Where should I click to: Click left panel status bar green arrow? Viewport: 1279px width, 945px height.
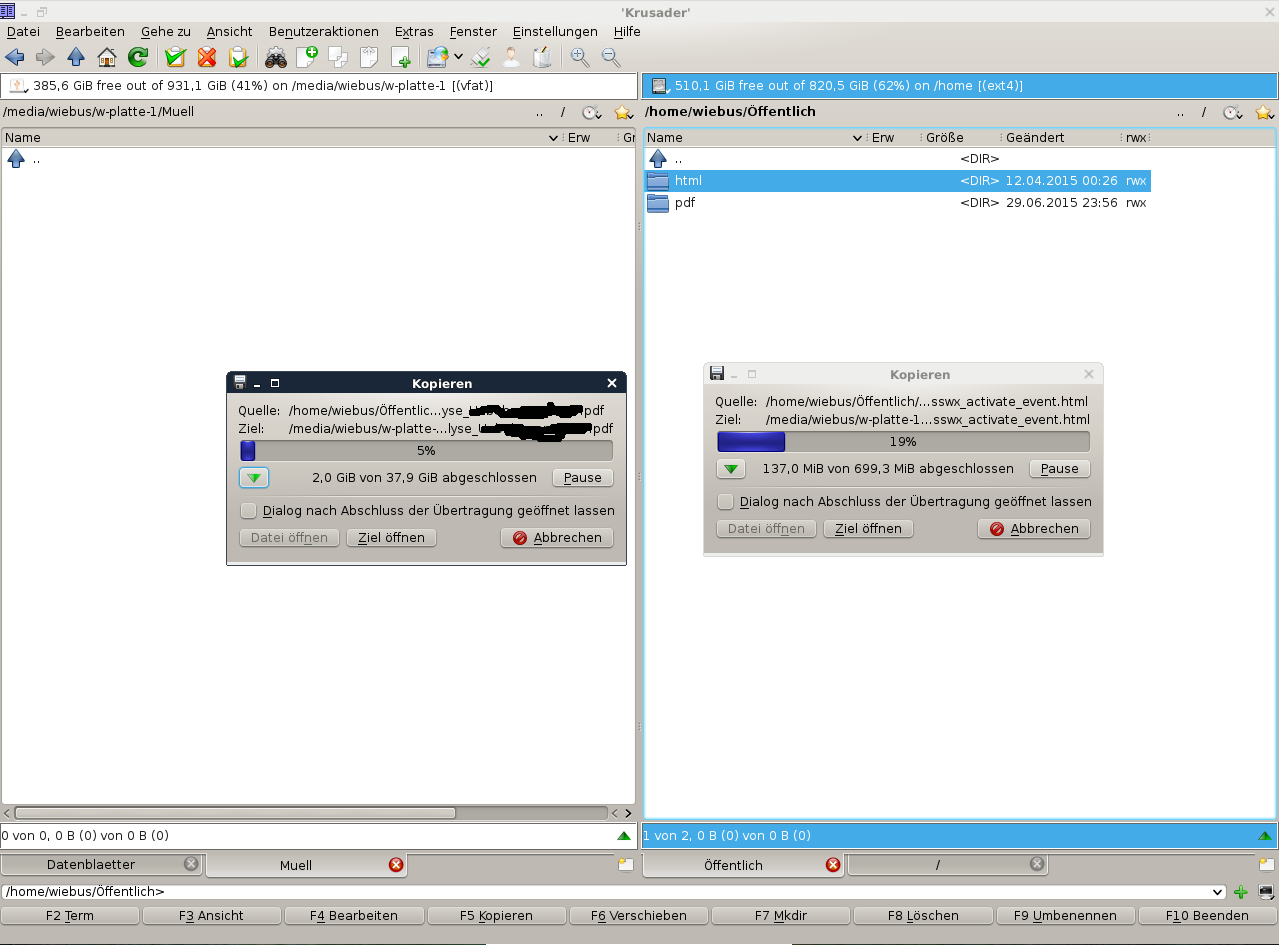[624, 835]
